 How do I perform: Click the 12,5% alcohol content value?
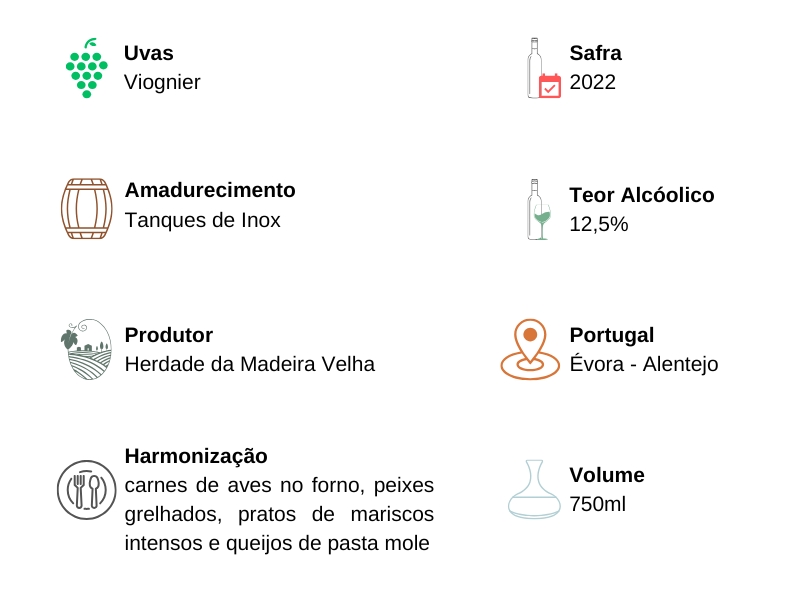[599, 224]
